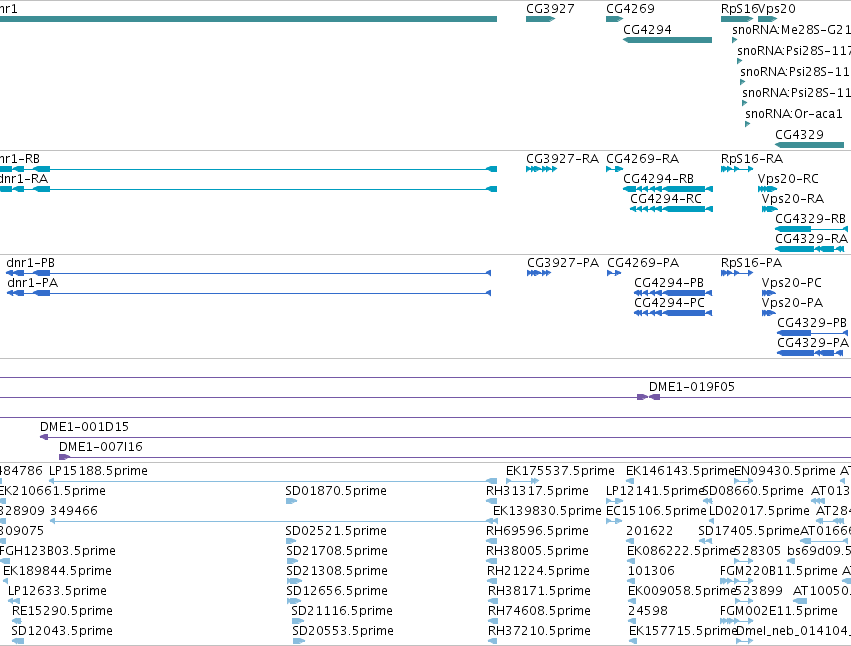This screenshot has width=851, height=646.
Task: Open the CG4329-RB transcript label
Action: tap(810, 219)
